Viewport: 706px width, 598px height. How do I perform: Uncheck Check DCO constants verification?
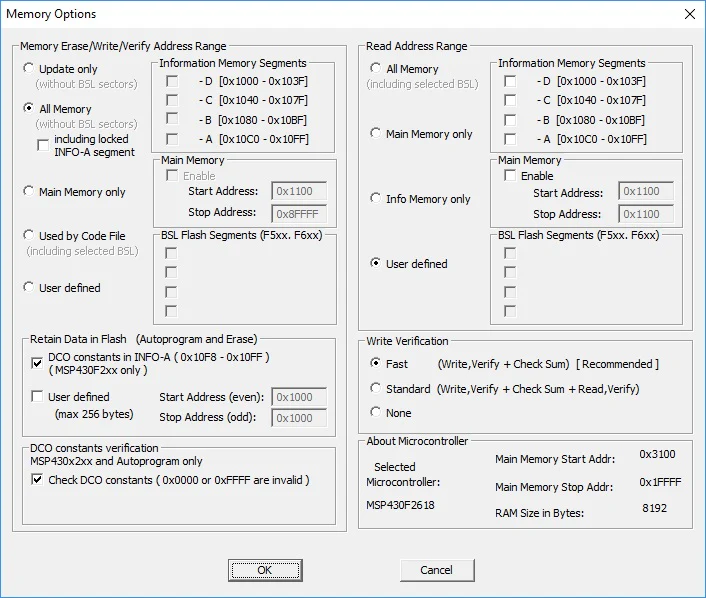click(x=38, y=480)
